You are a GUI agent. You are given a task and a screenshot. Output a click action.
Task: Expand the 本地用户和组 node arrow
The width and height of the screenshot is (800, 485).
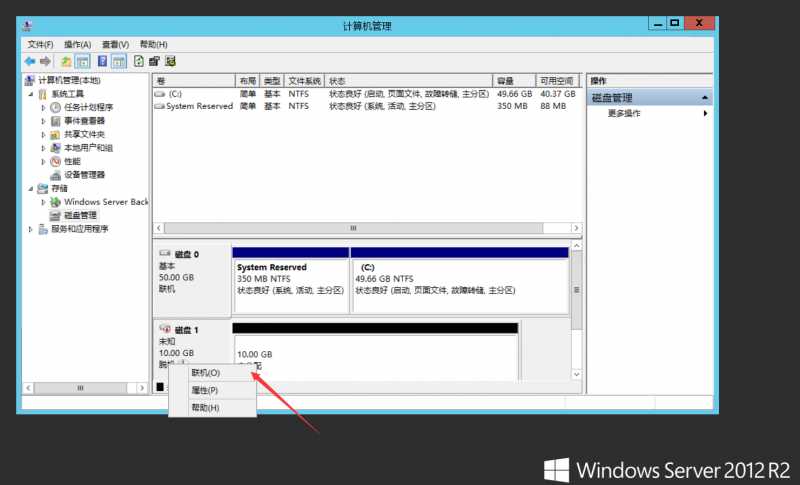43,148
